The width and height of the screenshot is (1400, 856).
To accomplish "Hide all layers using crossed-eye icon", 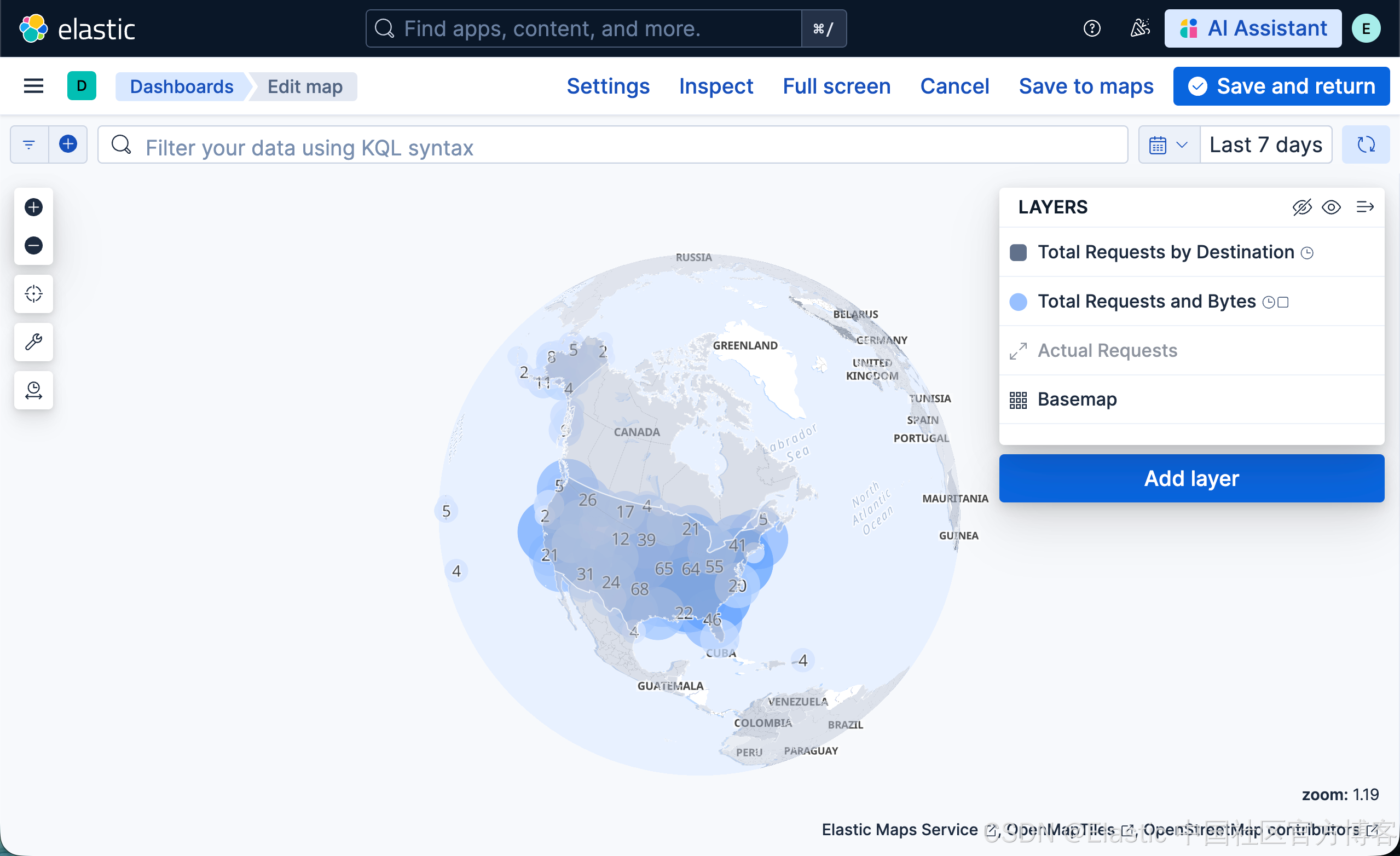I will [1301, 207].
